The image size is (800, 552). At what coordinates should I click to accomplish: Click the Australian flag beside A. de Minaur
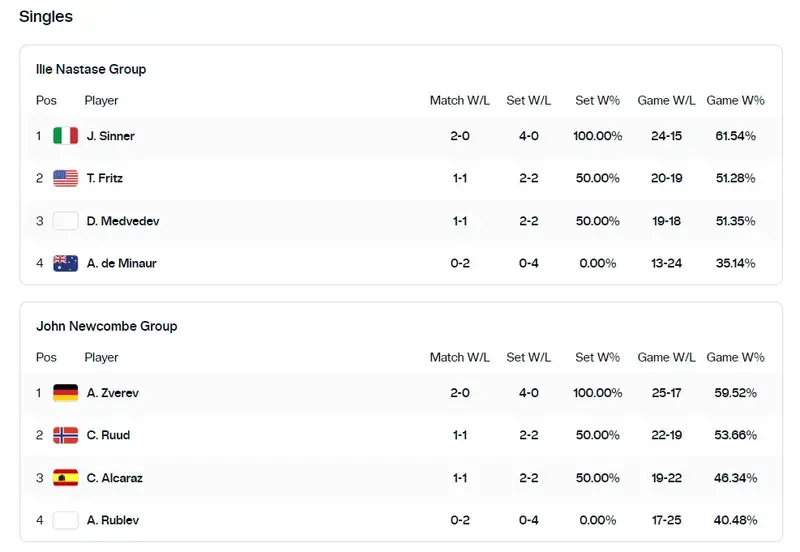[65, 263]
